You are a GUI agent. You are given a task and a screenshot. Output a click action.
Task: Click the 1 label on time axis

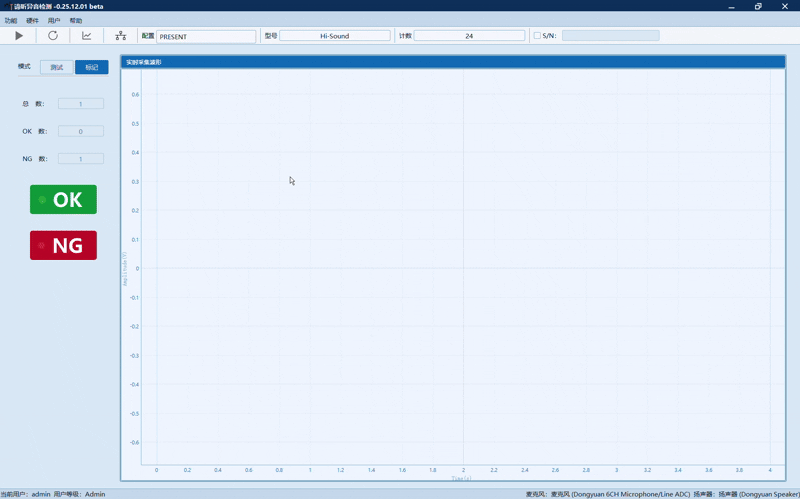click(x=310, y=470)
